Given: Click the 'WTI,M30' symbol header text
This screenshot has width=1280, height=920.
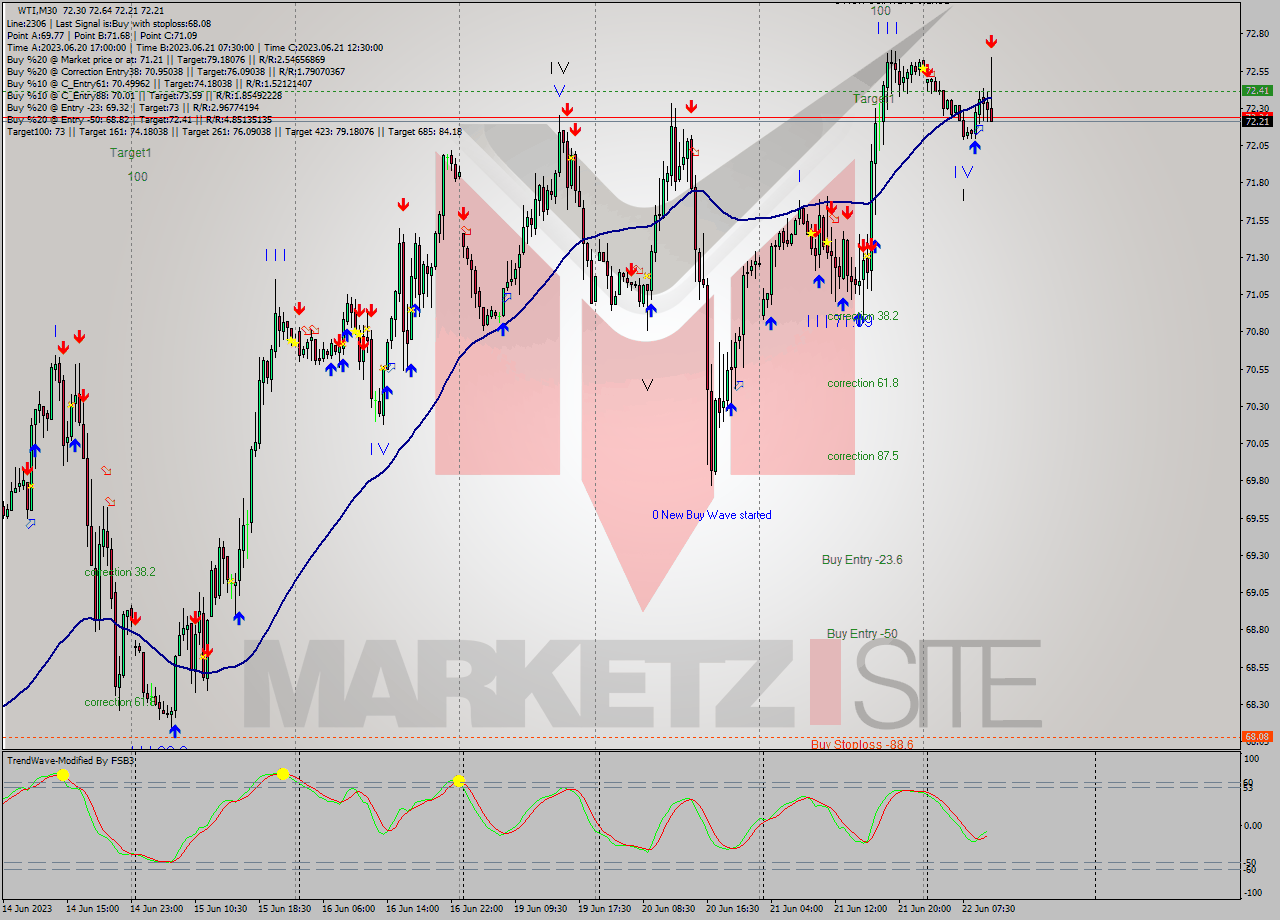Looking at the screenshot, I should (x=38, y=10).
